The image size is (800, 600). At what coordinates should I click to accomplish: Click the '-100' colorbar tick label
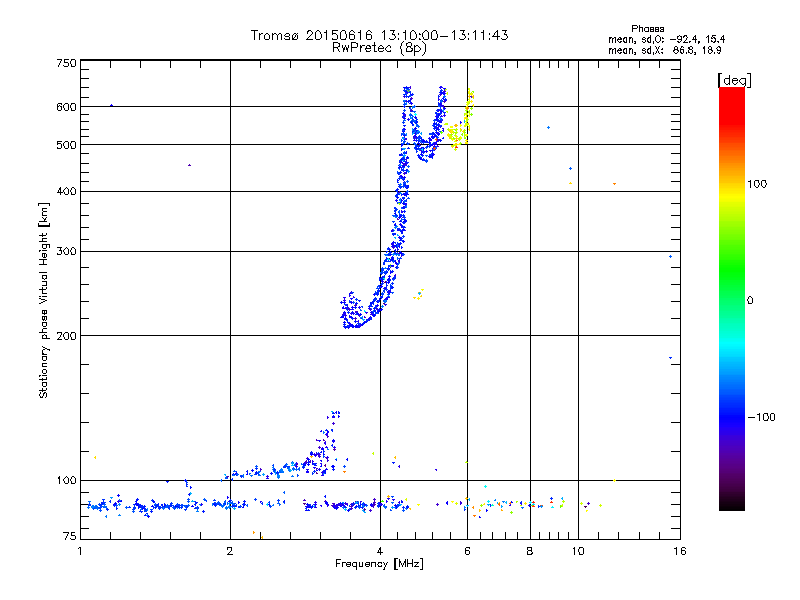(761, 417)
